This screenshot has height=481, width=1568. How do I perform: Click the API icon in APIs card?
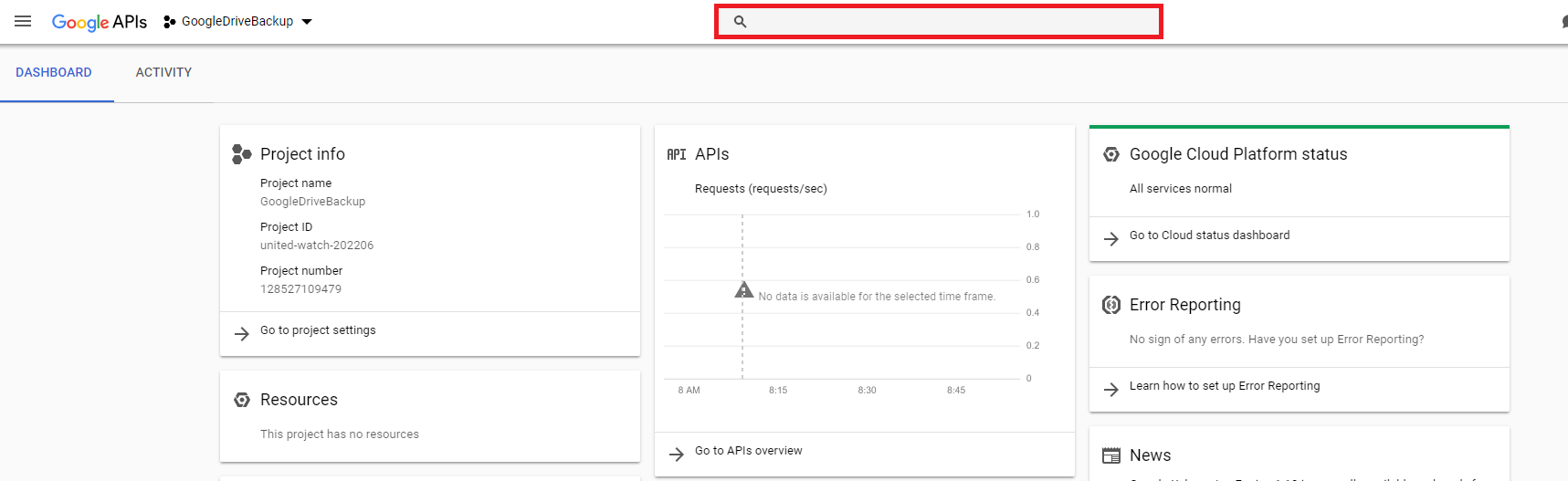677,154
